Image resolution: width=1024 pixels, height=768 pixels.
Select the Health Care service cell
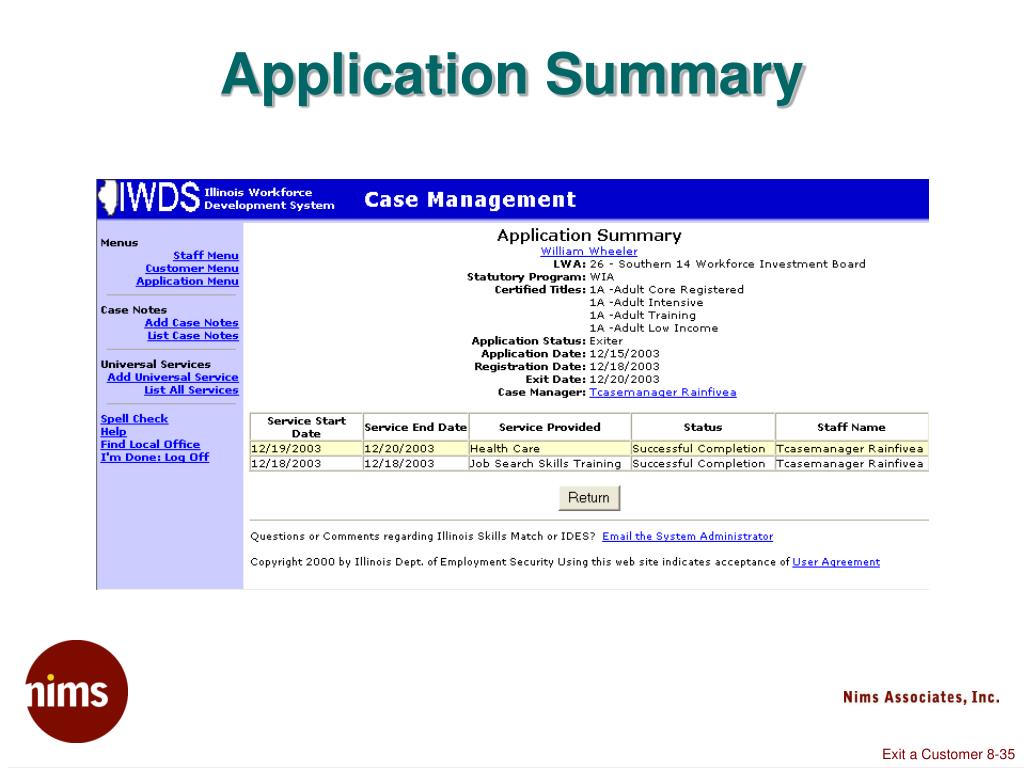pyautogui.click(x=550, y=449)
